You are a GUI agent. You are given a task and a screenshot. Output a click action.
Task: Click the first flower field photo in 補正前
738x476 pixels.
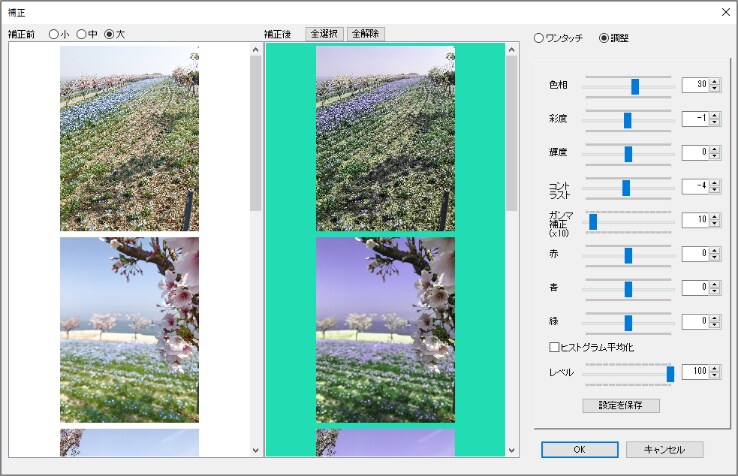[x=129, y=138]
